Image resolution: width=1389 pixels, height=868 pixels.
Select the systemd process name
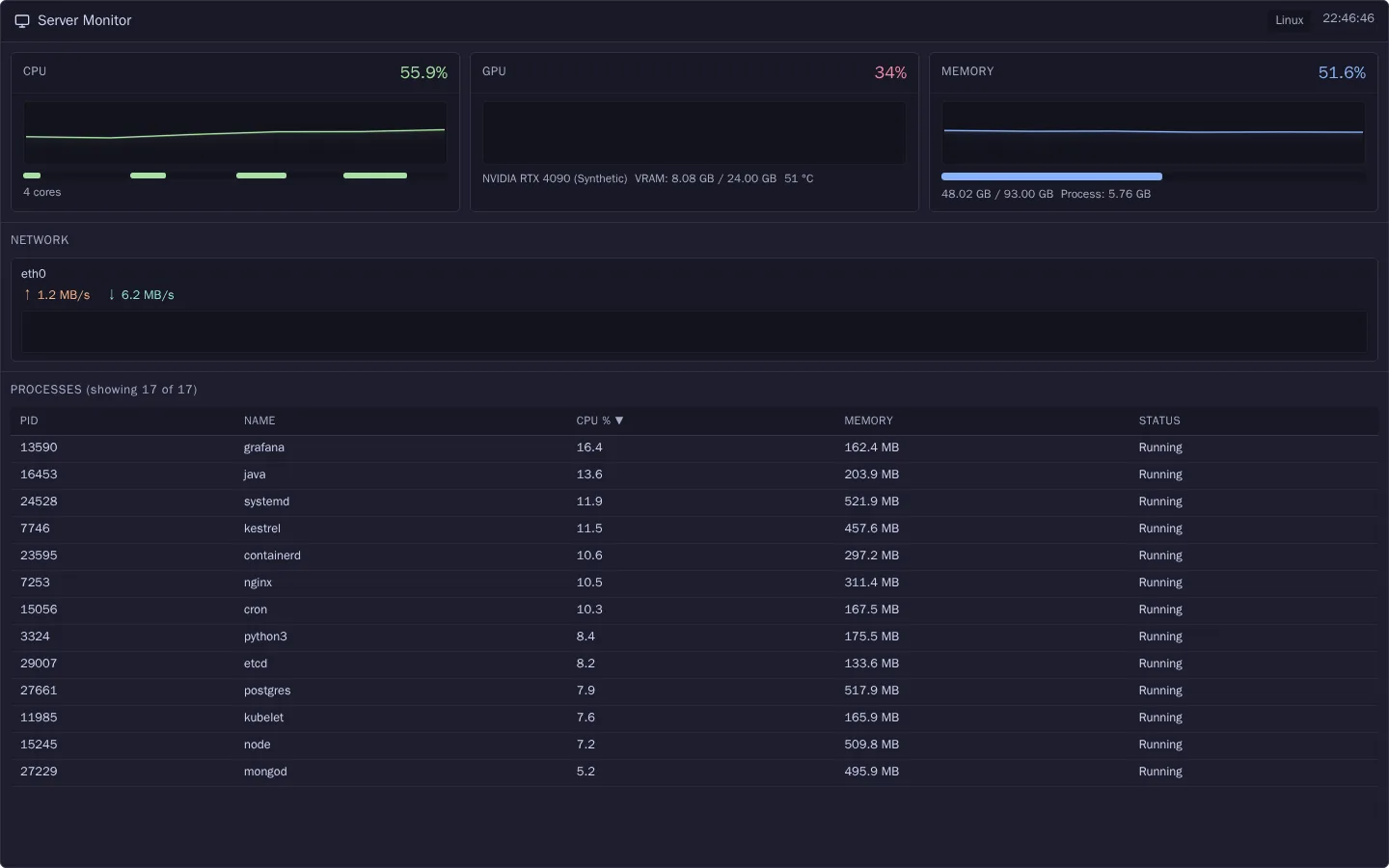[x=266, y=502]
